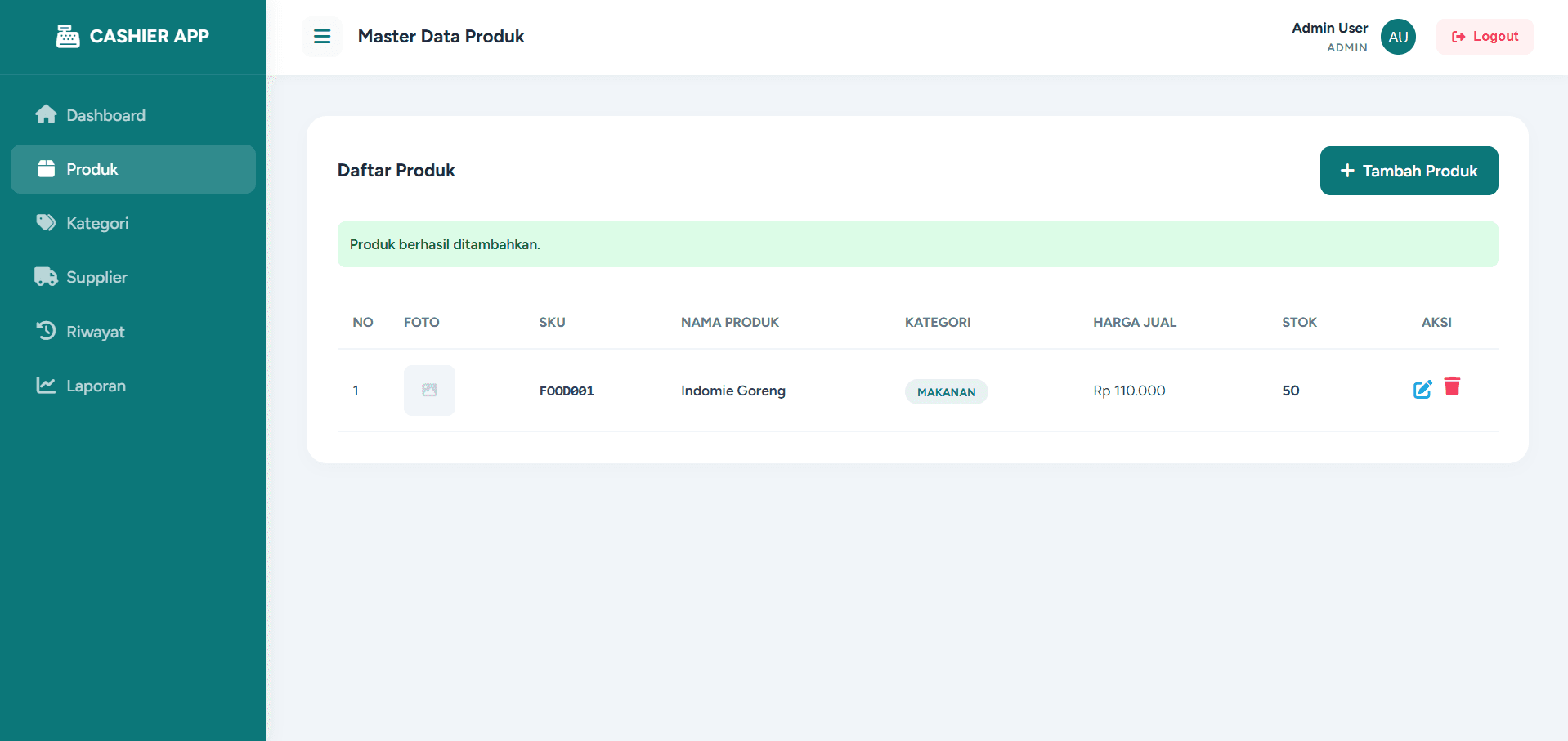Delete the Indomie Goreng product
This screenshot has height=741, width=1568.
(1452, 386)
